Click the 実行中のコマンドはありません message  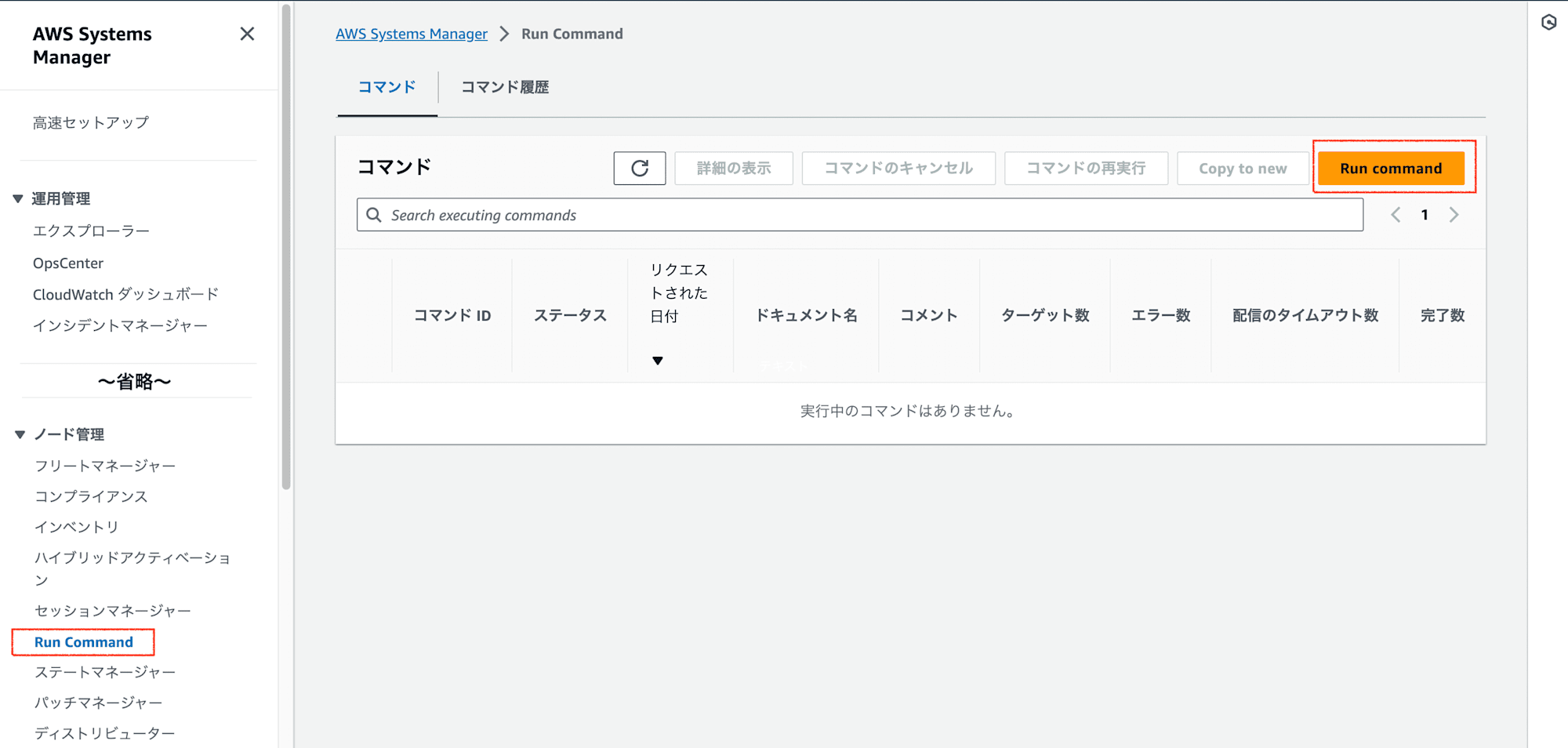pos(909,411)
